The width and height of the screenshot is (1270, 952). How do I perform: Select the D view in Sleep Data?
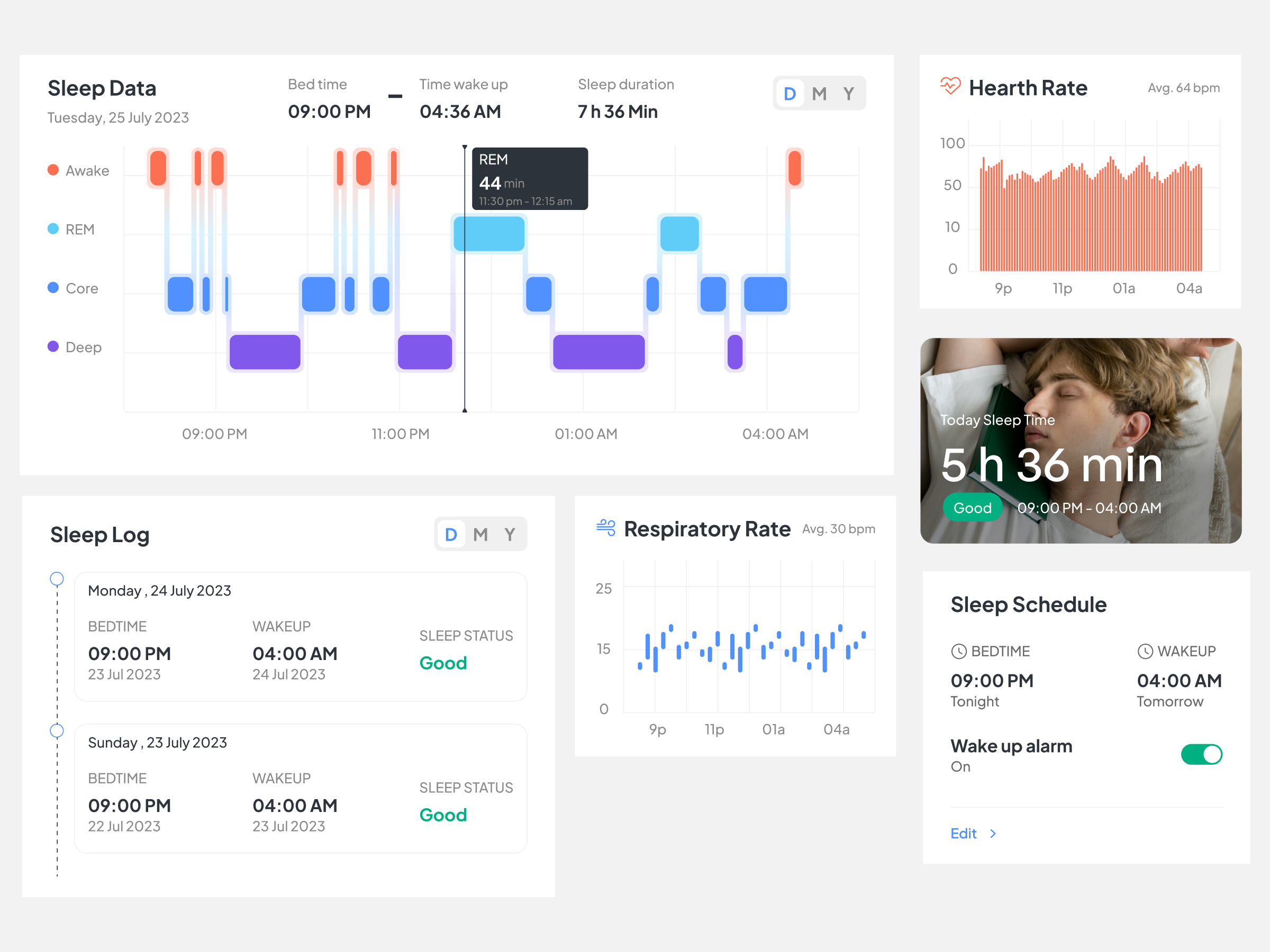click(790, 93)
